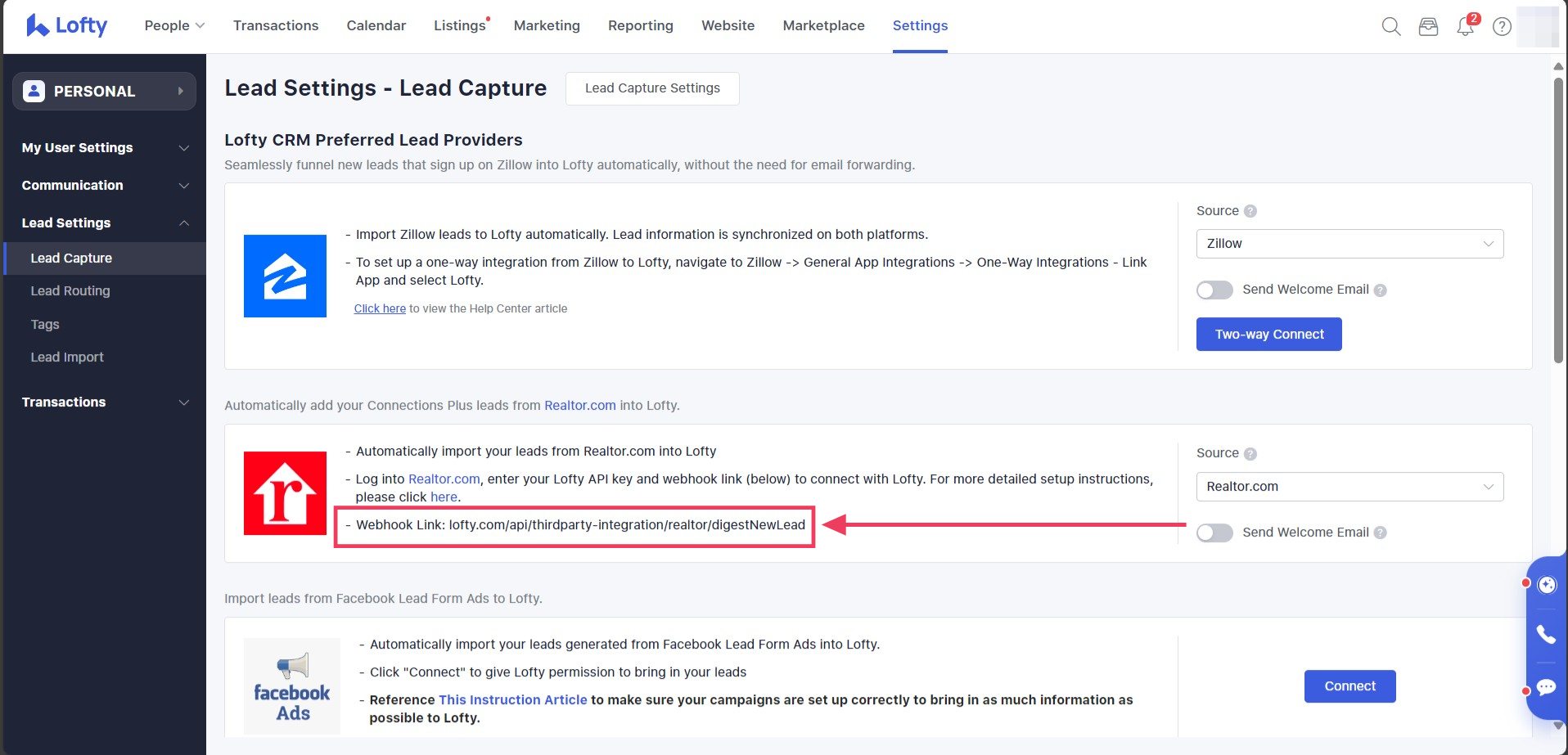Enable Zillow Send Welcome Email toggle

pyautogui.click(x=1214, y=290)
